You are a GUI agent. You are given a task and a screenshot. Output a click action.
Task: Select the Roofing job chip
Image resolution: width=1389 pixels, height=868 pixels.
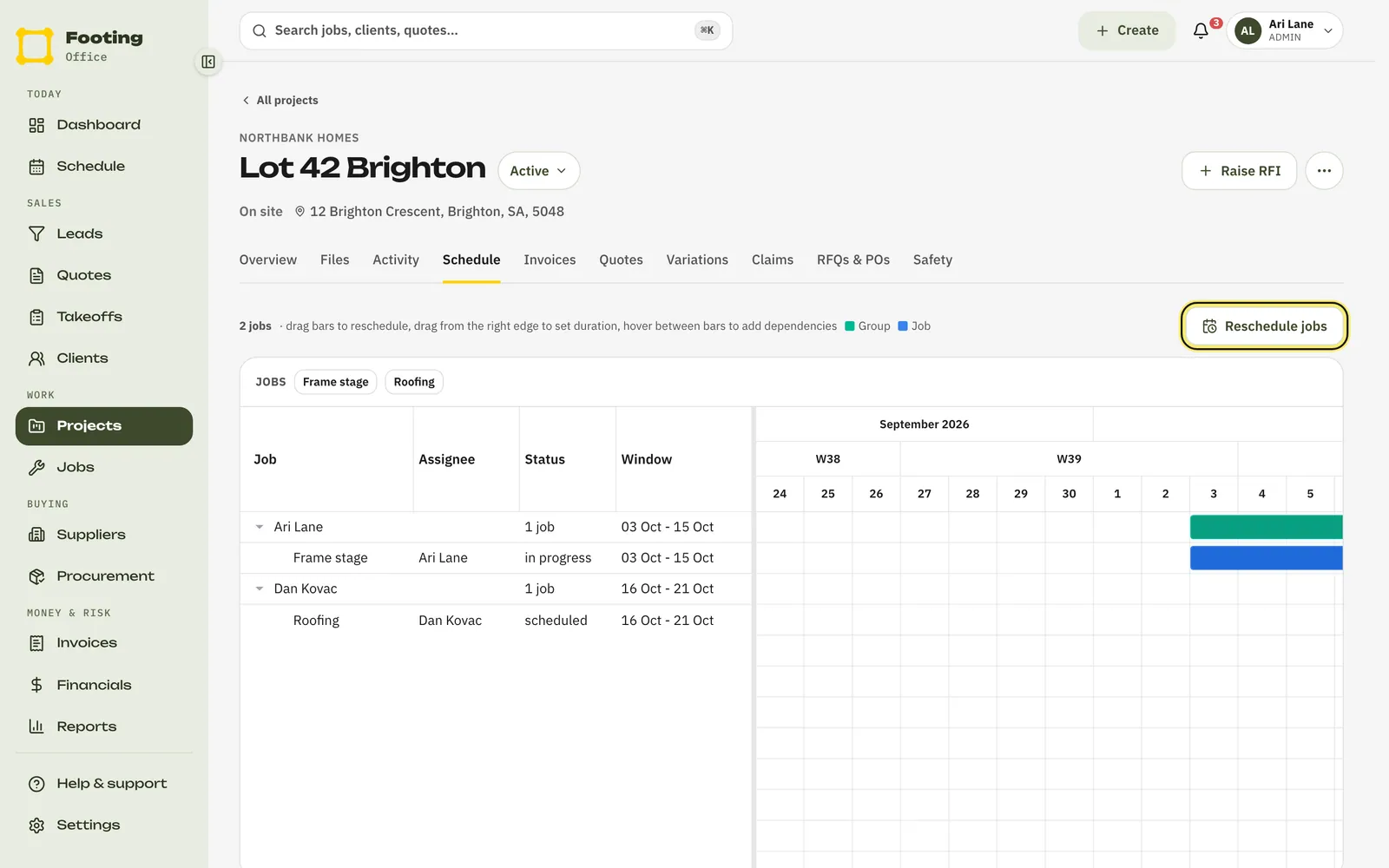tap(414, 382)
